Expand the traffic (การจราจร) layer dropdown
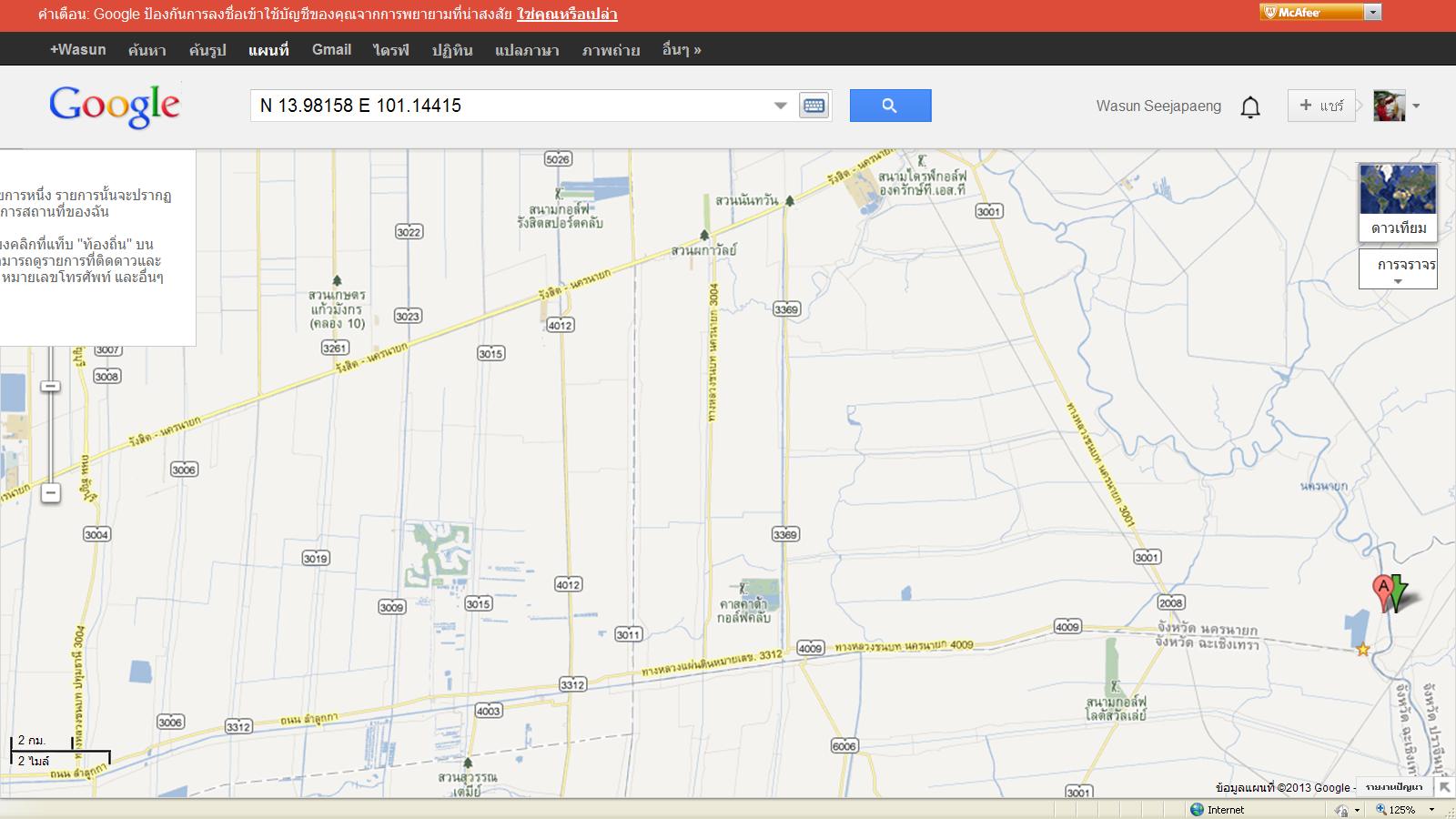 pos(1398,269)
